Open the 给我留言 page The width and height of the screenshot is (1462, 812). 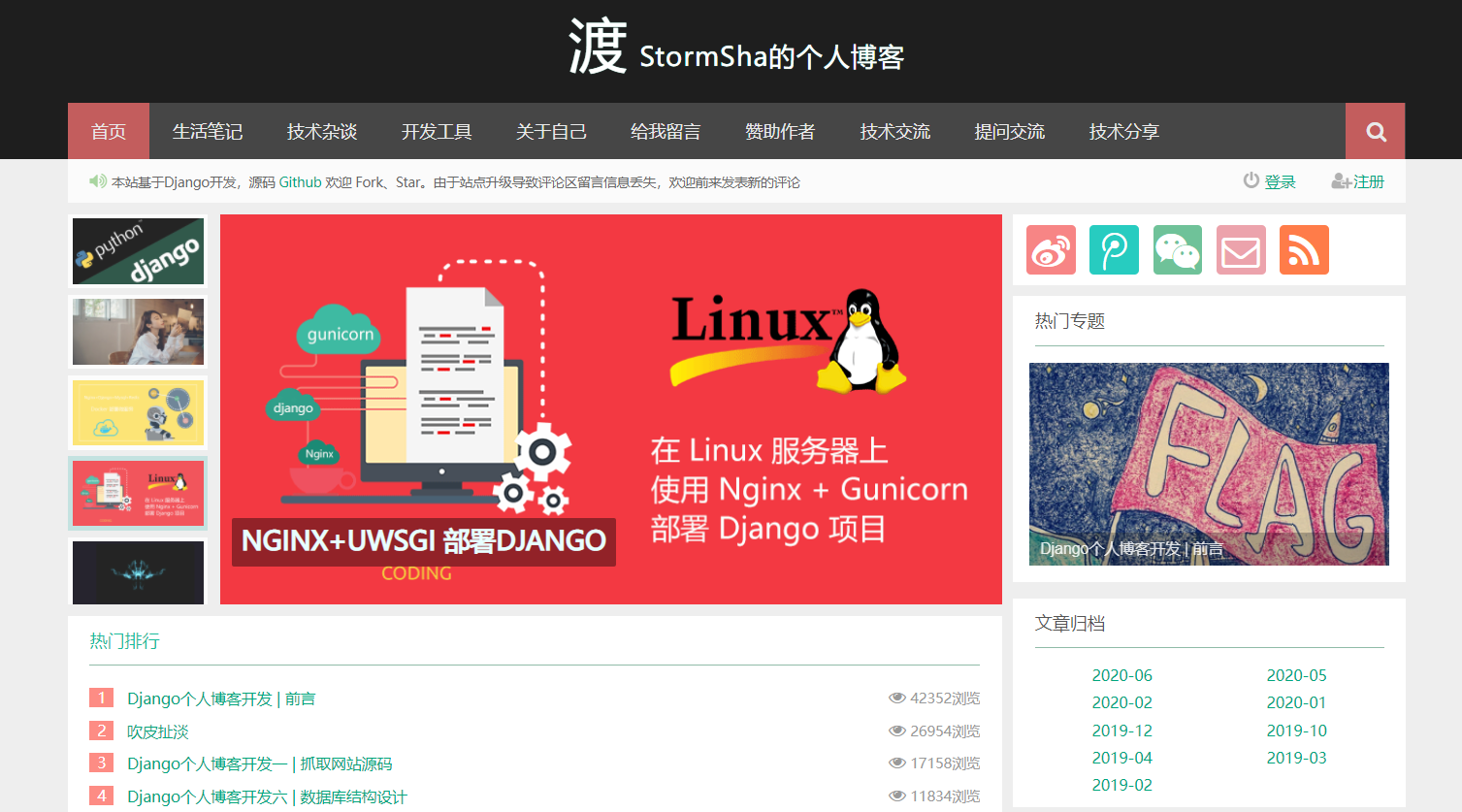tap(666, 131)
